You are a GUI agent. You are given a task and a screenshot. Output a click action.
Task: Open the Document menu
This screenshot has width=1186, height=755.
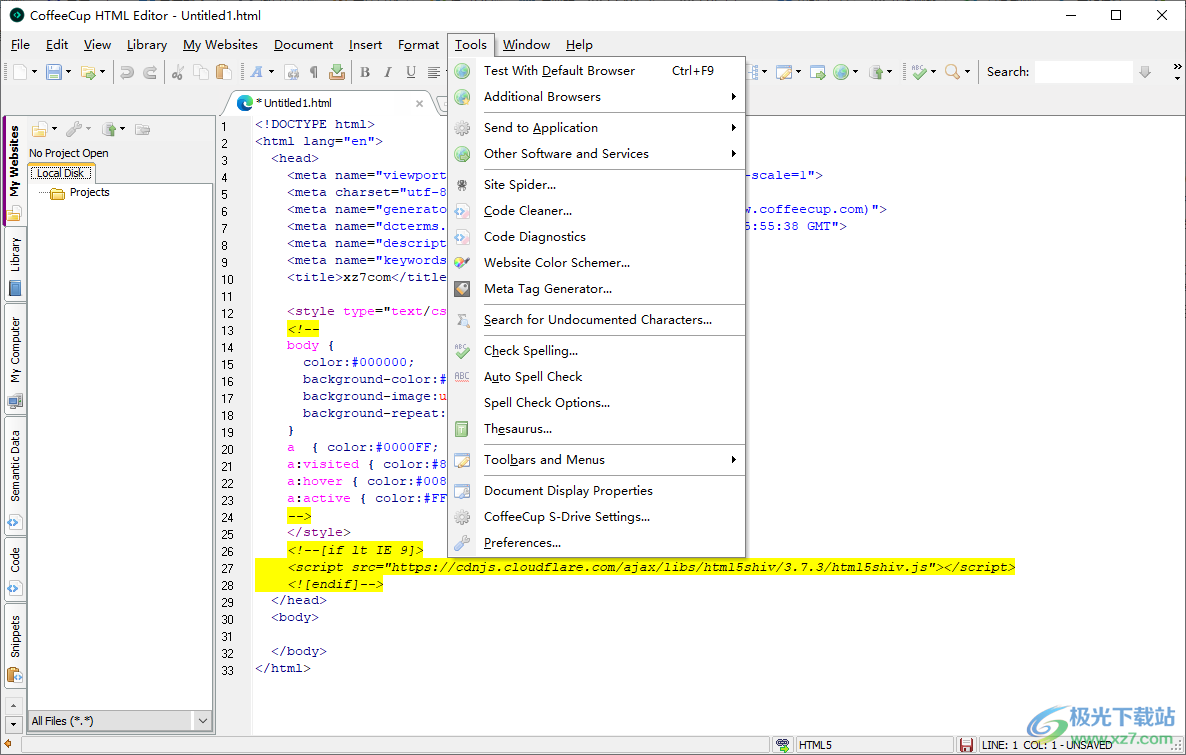(x=303, y=45)
